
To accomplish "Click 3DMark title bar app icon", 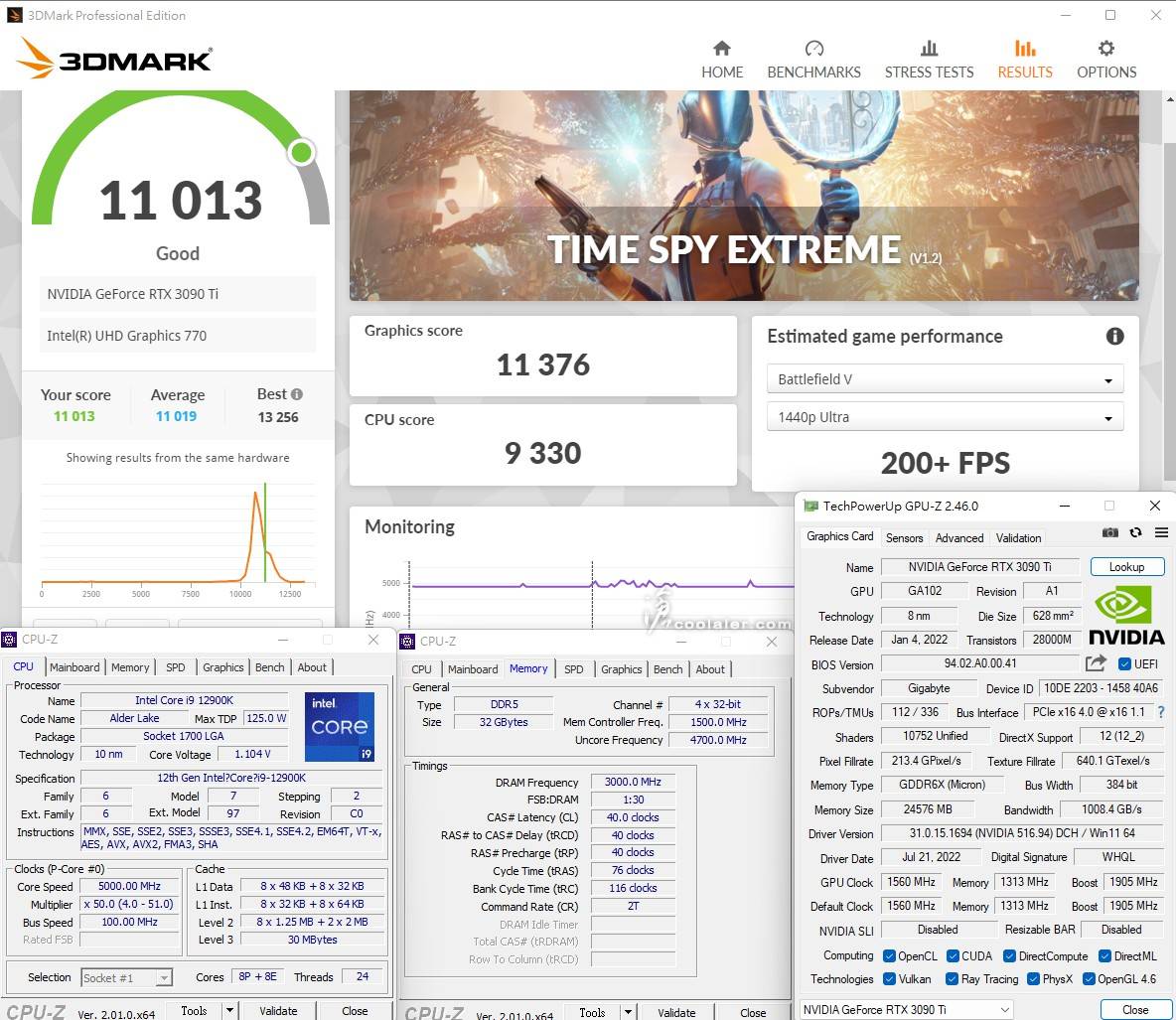I will point(14,15).
